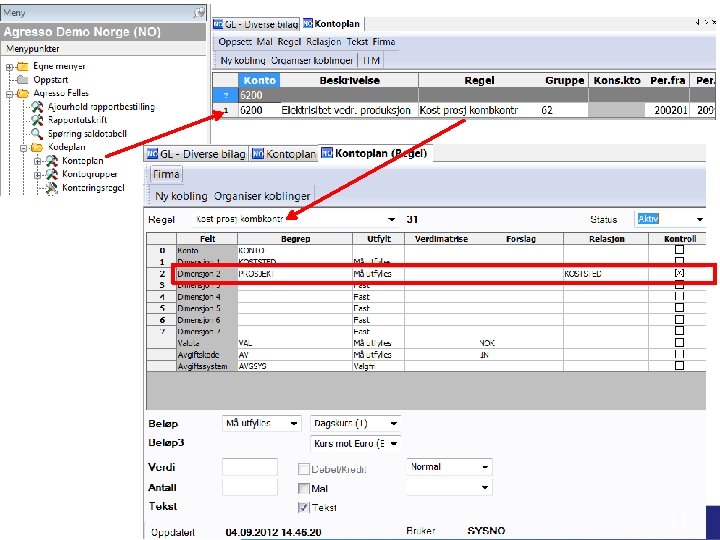Collapse the Kodeplan tree node

23,148
